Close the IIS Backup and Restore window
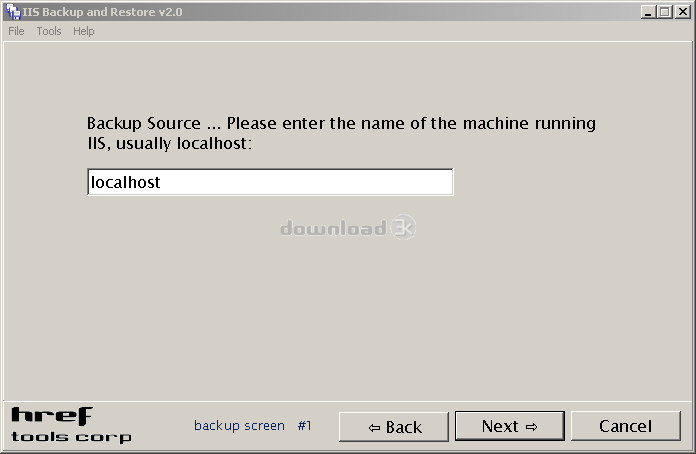The image size is (696, 454). coord(682,12)
